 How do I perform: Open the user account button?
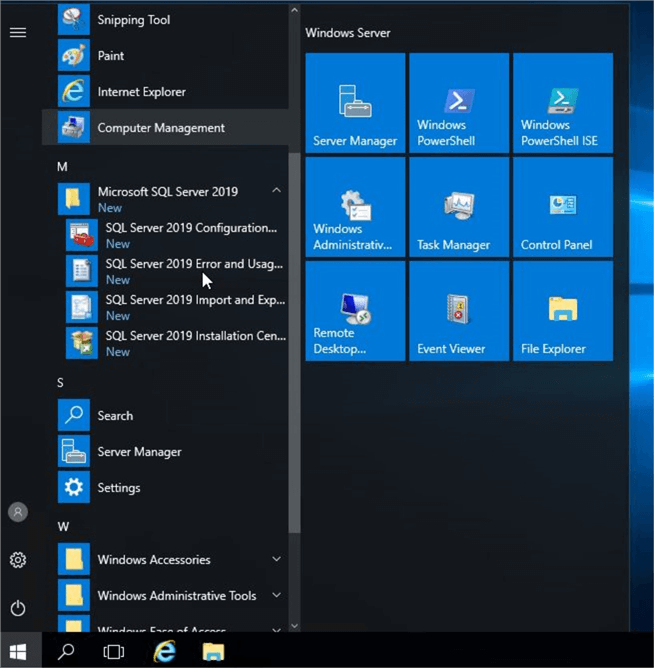18,512
